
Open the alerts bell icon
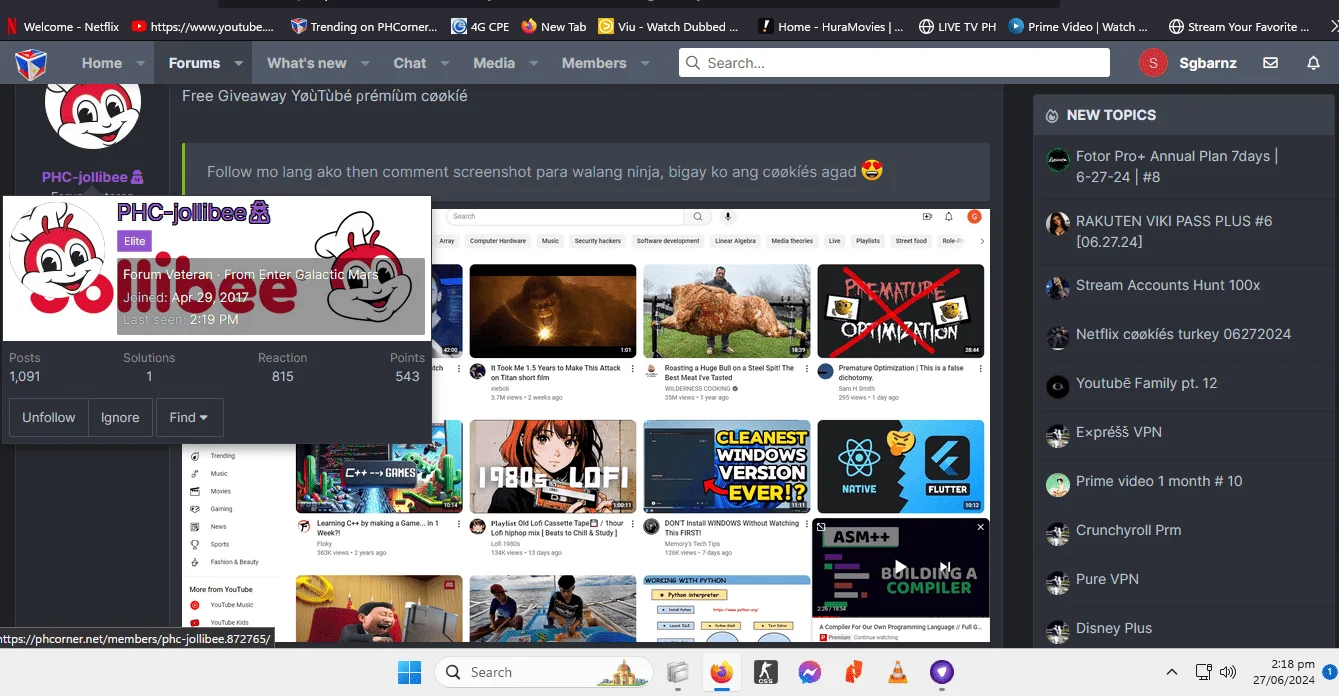pos(1313,63)
